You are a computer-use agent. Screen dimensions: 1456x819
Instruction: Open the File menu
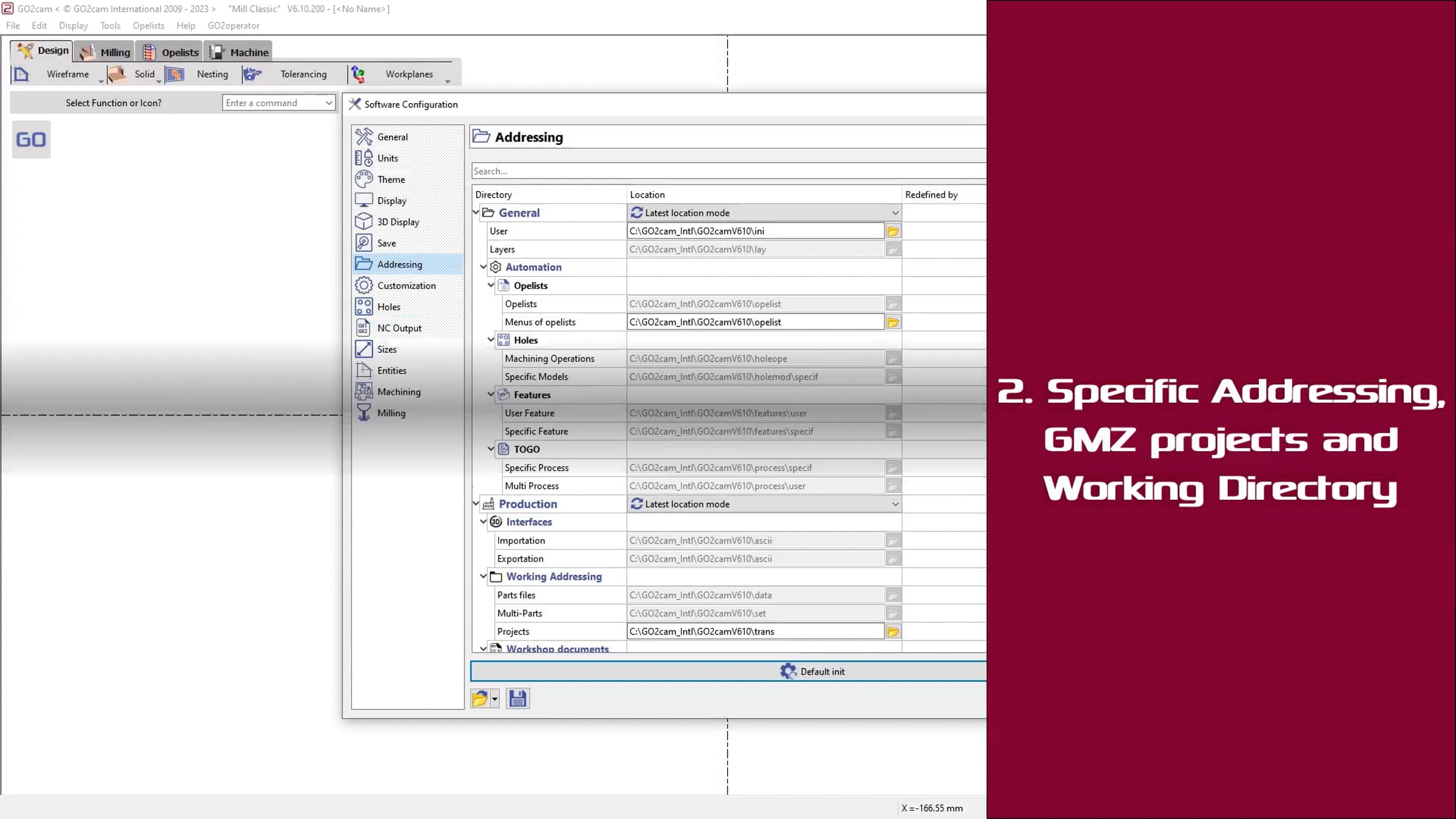pos(13,25)
